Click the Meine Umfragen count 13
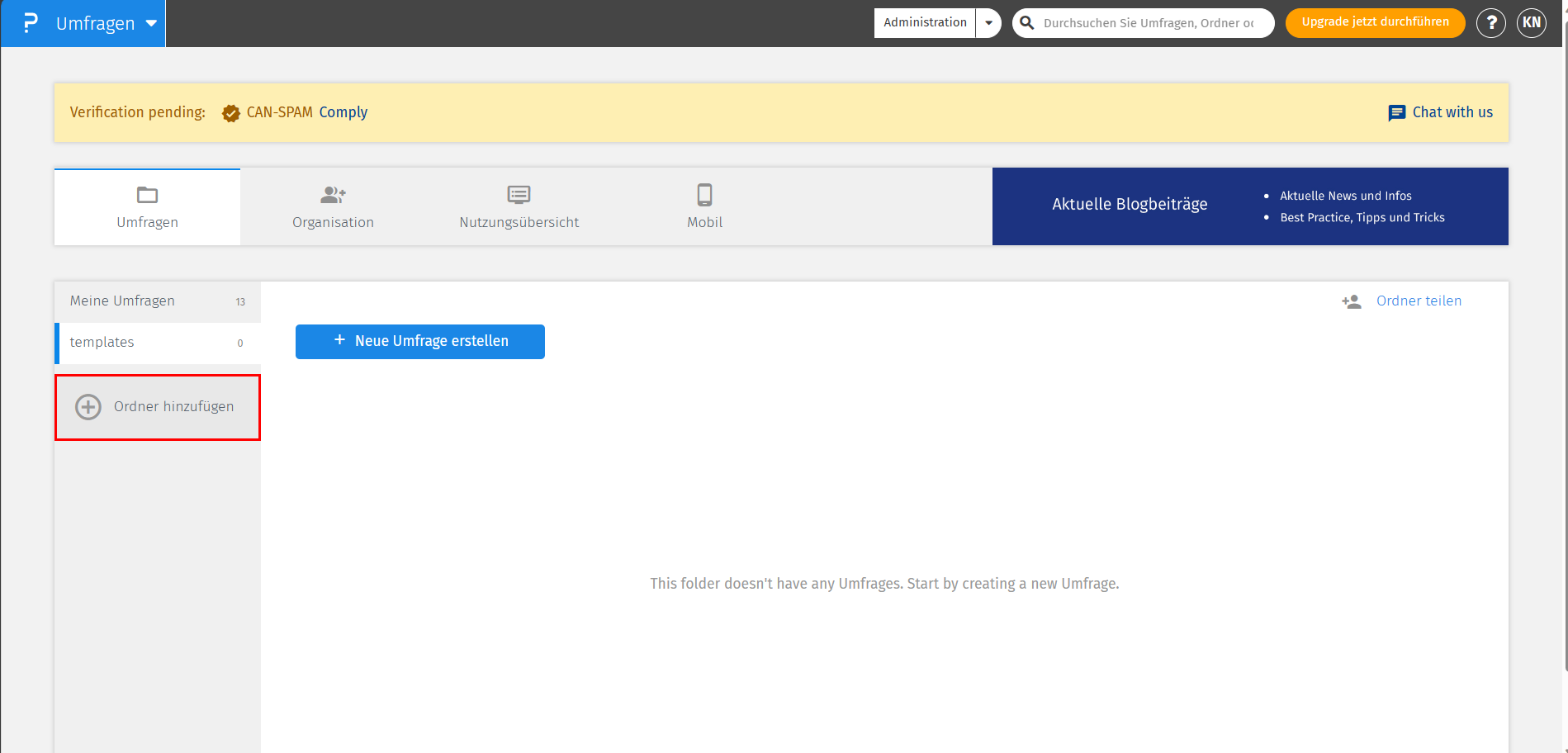The image size is (1568, 753). [240, 302]
